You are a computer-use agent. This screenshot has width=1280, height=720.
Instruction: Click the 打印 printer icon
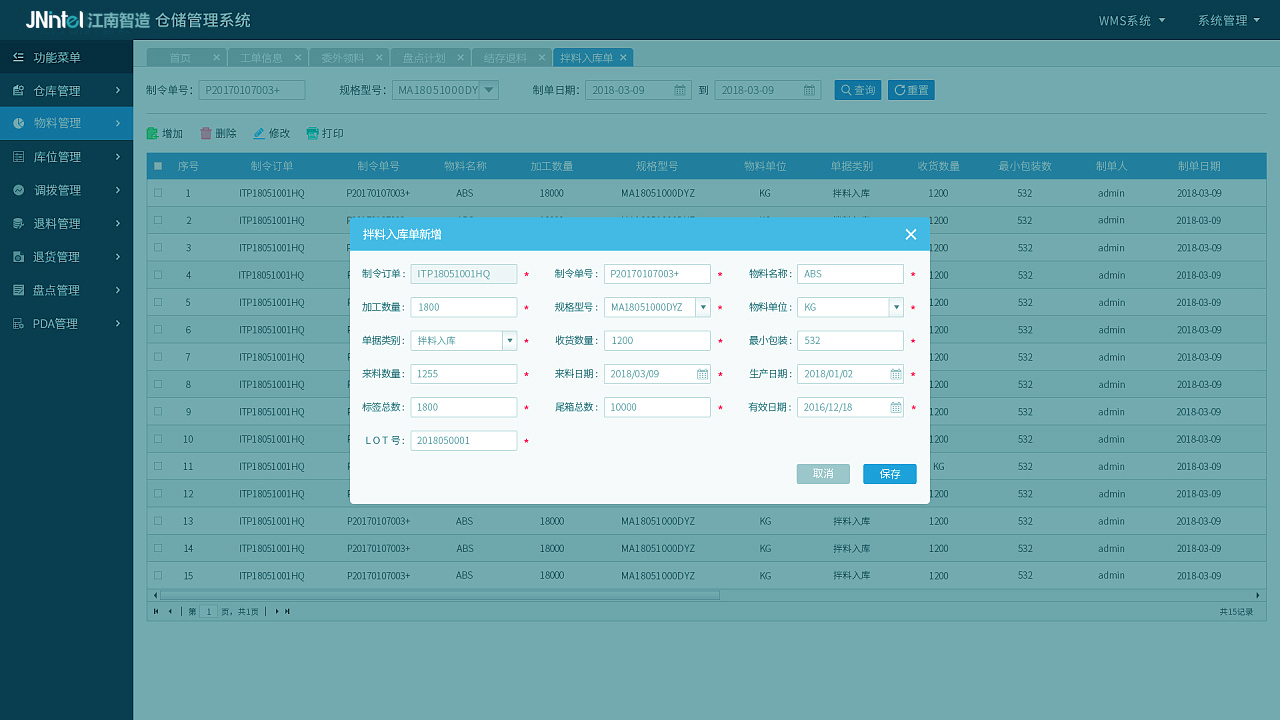pos(312,134)
